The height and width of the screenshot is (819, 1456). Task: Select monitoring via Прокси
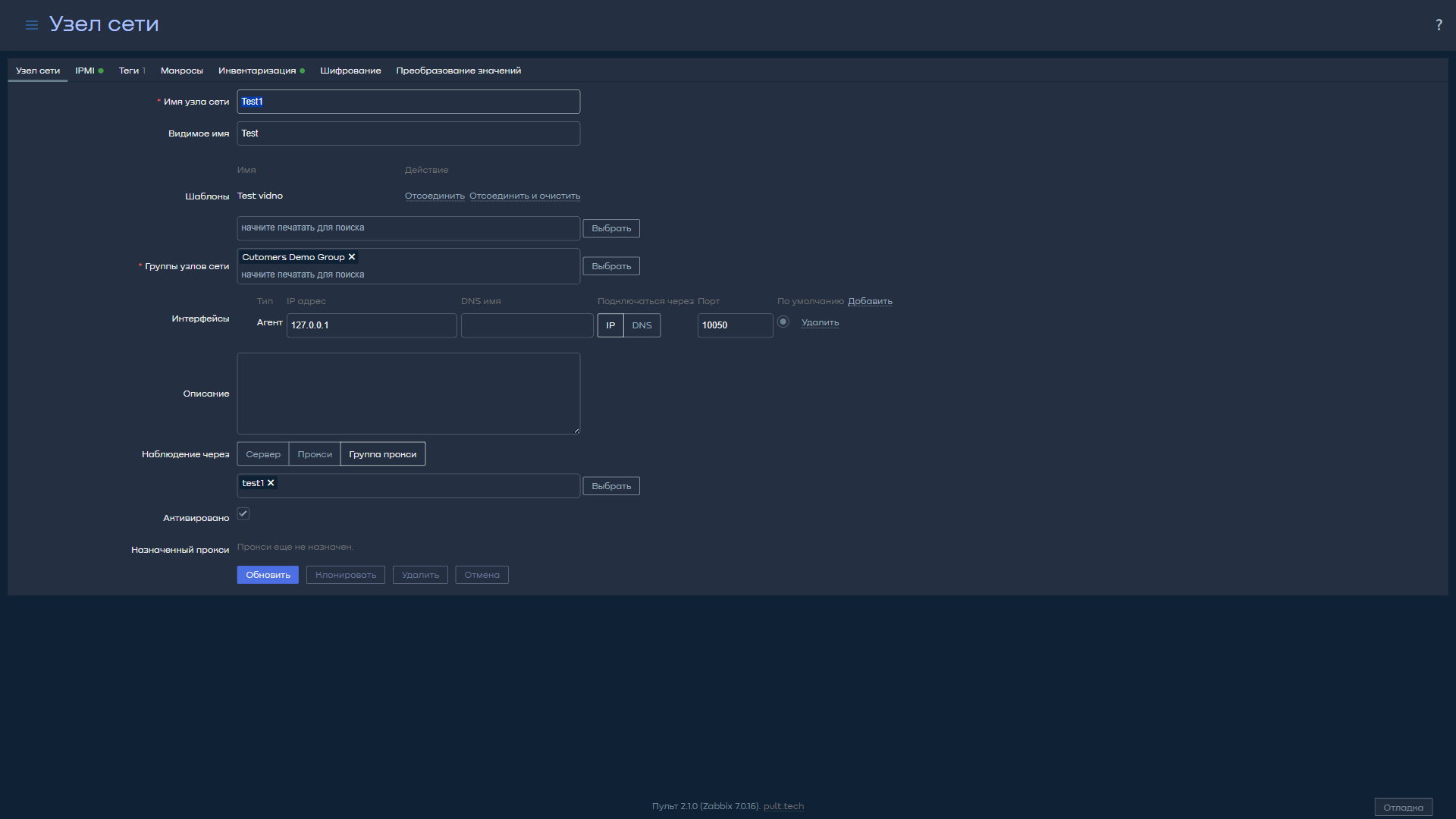[315, 454]
